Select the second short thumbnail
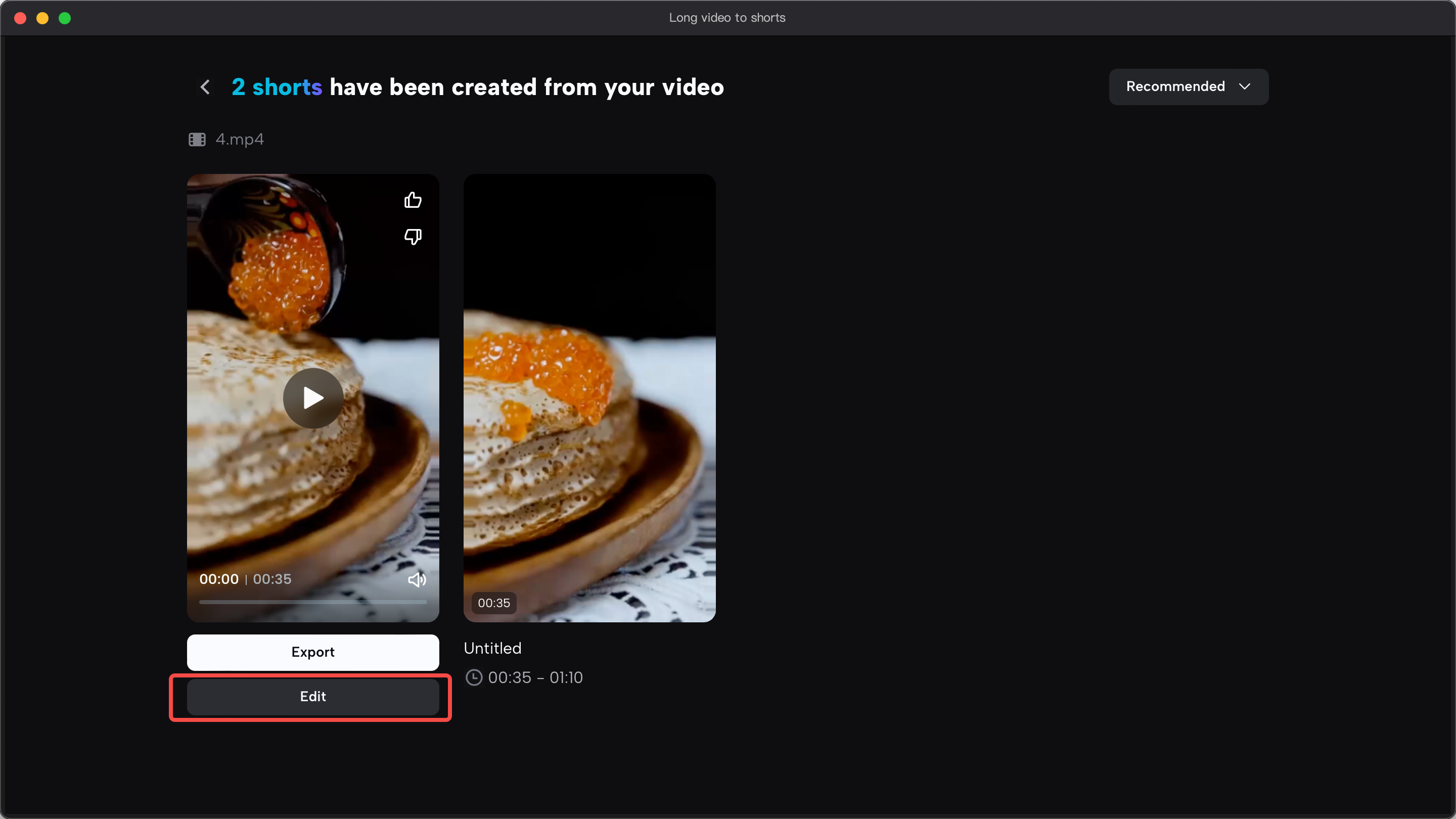The image size is (1456, 819). coord(589,398)
